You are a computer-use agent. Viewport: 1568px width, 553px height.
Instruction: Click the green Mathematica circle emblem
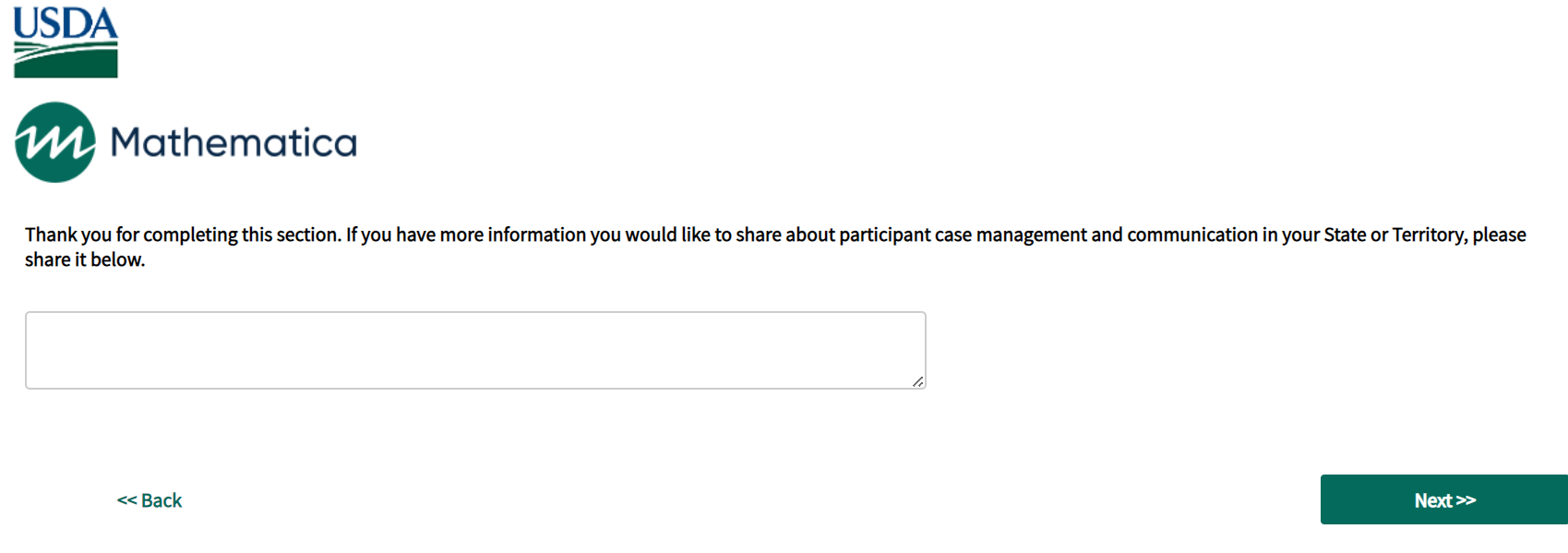coord(55,142)
